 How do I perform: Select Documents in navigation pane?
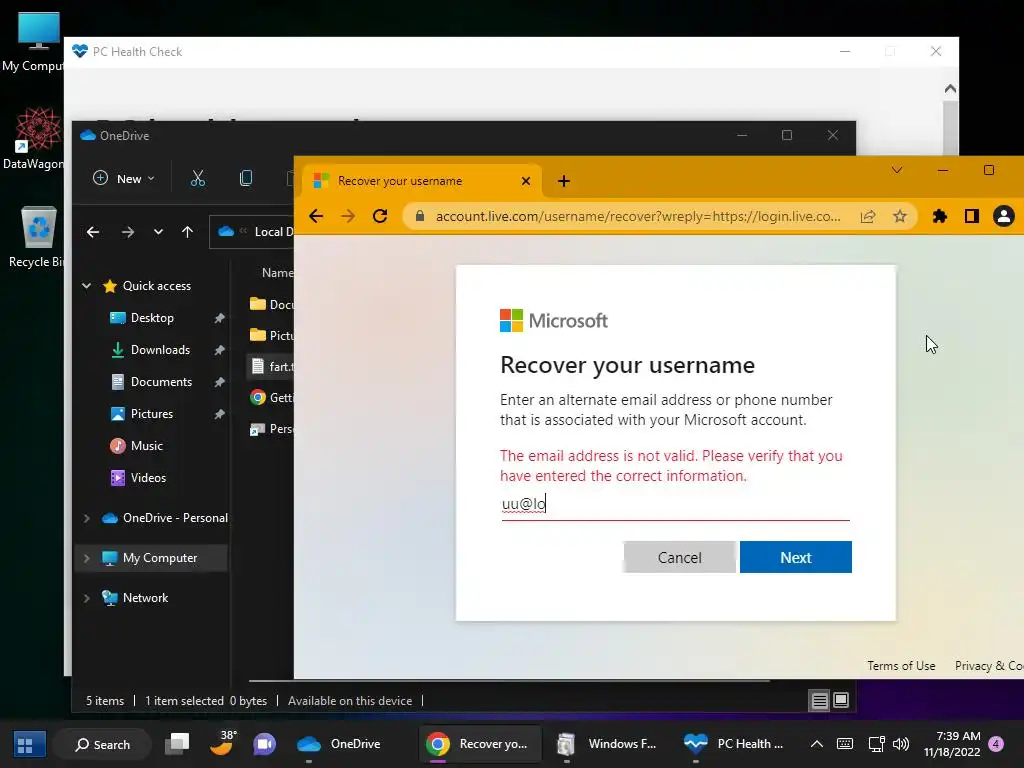[161, 382]
